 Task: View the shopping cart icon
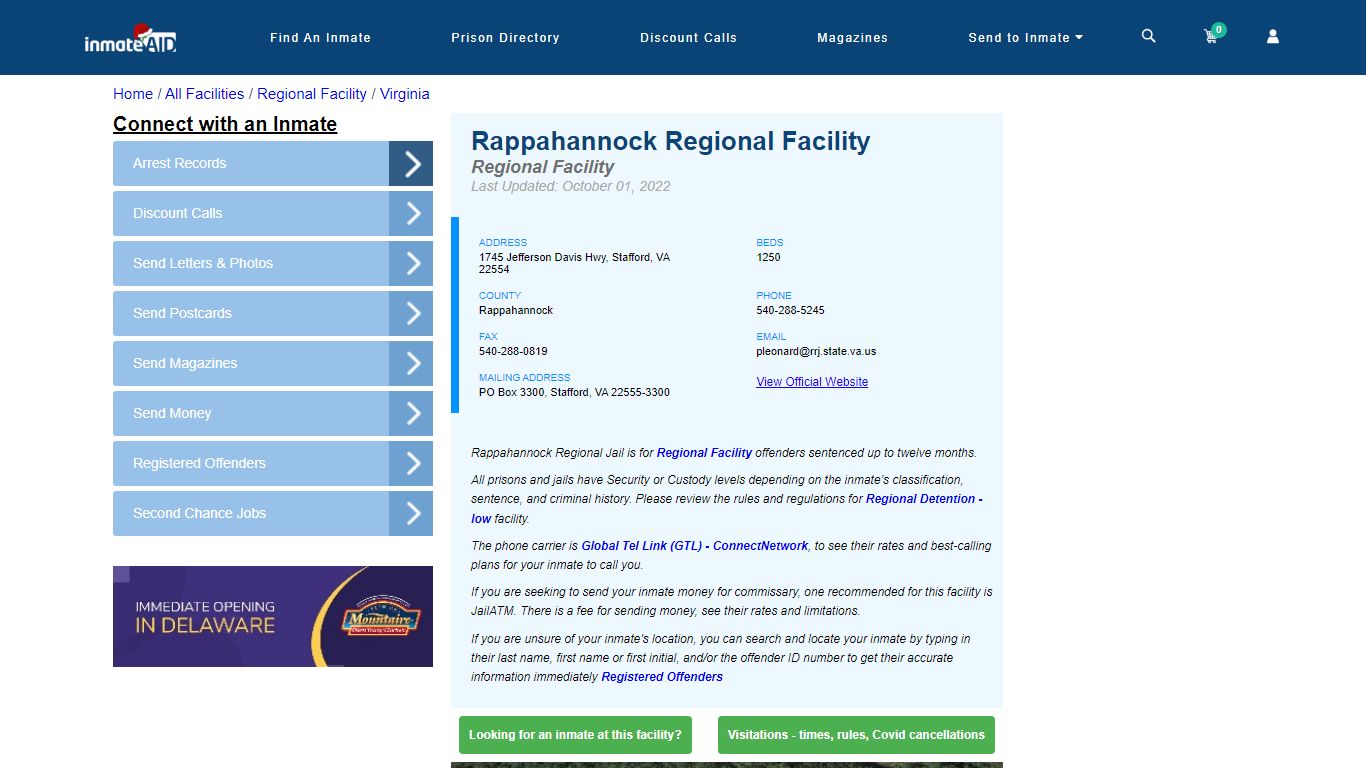point(1212,36)
